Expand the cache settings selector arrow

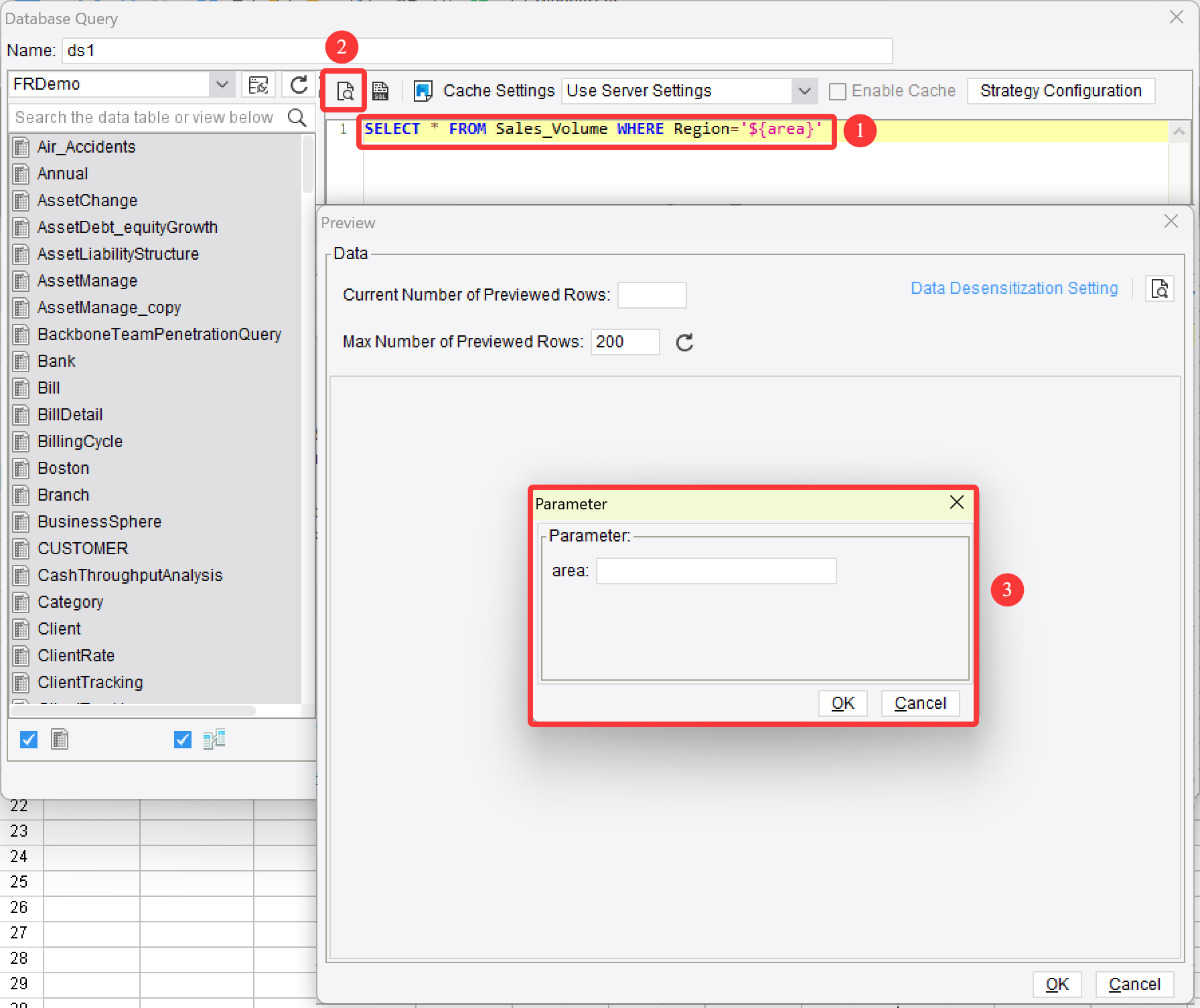click(x=805, y=90)
